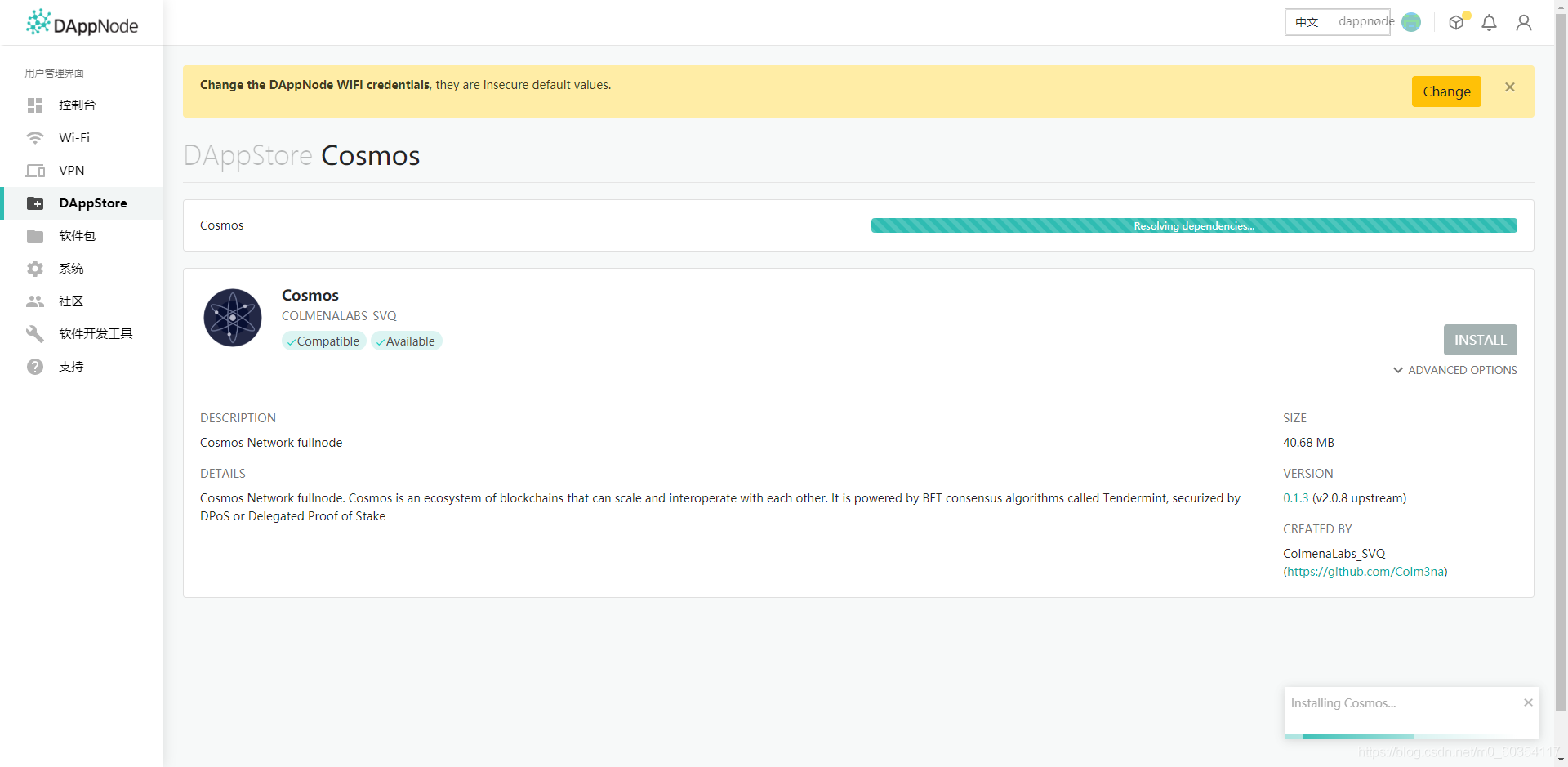Open the 支持 menu item
The height and width of the screenshot is (767, 1568).
click(x=83, y=367)
